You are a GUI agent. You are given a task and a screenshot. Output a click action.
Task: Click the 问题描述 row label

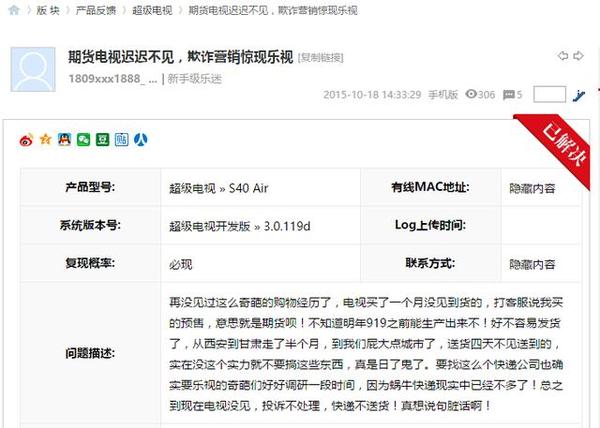point(90,353)
